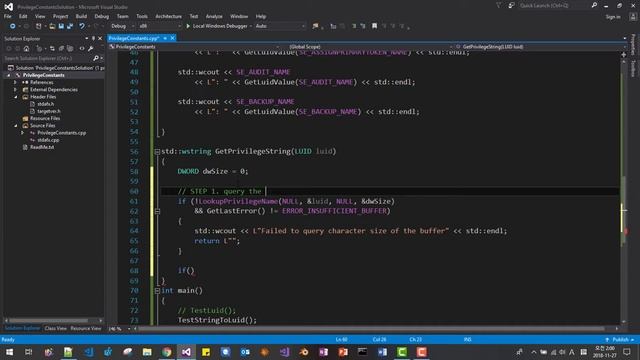
Task: Open the Edit menu
Action: pyautogui.click(x=23, y=16)
